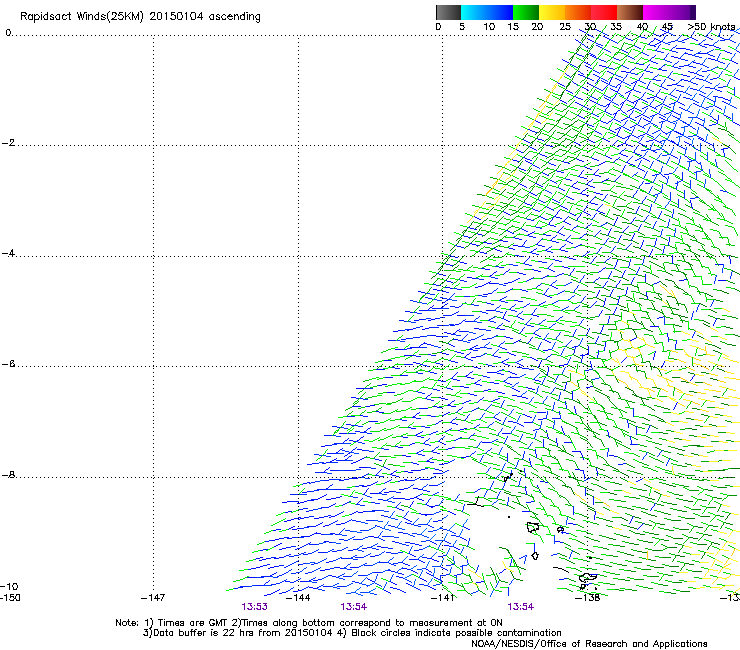Click the '-6' latitude axis label
740x650 pixels.
8,364
